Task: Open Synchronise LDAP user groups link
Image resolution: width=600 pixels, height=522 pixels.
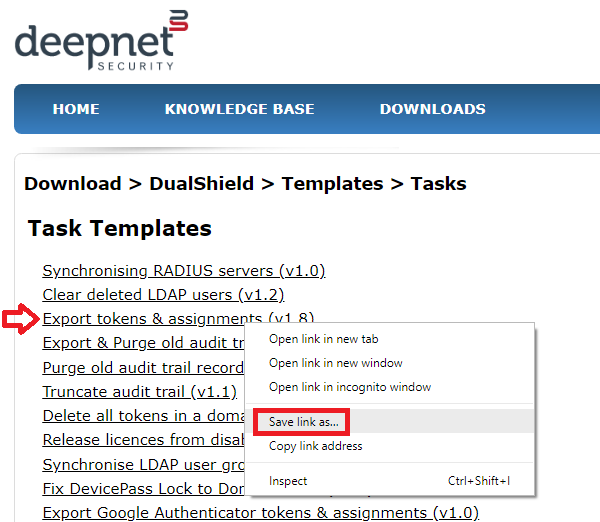Action: click(143, 465)
